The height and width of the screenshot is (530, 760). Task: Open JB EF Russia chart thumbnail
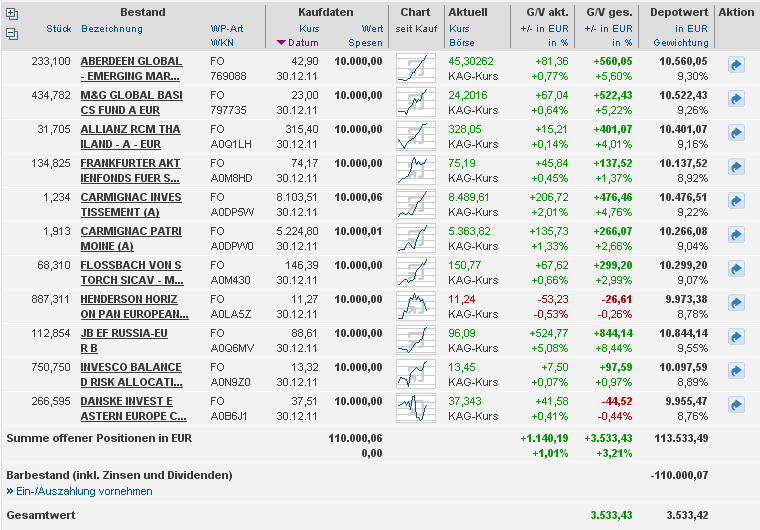click(416, 338)
